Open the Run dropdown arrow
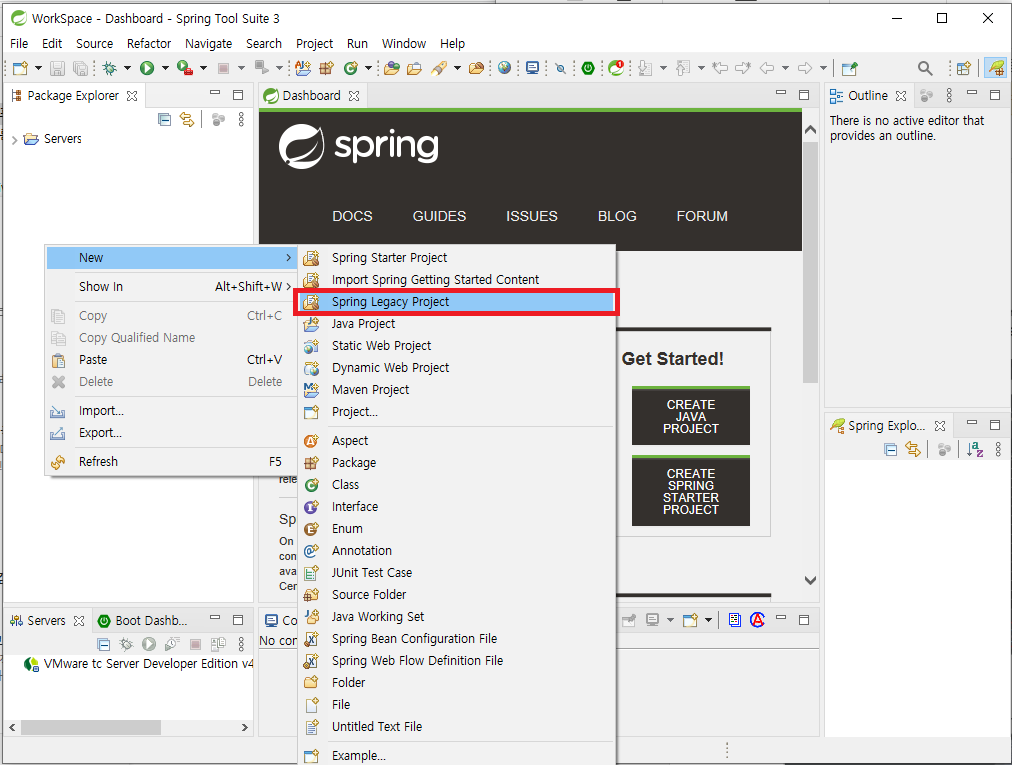This screenshot has width=1012, height=765. (165, 68)
